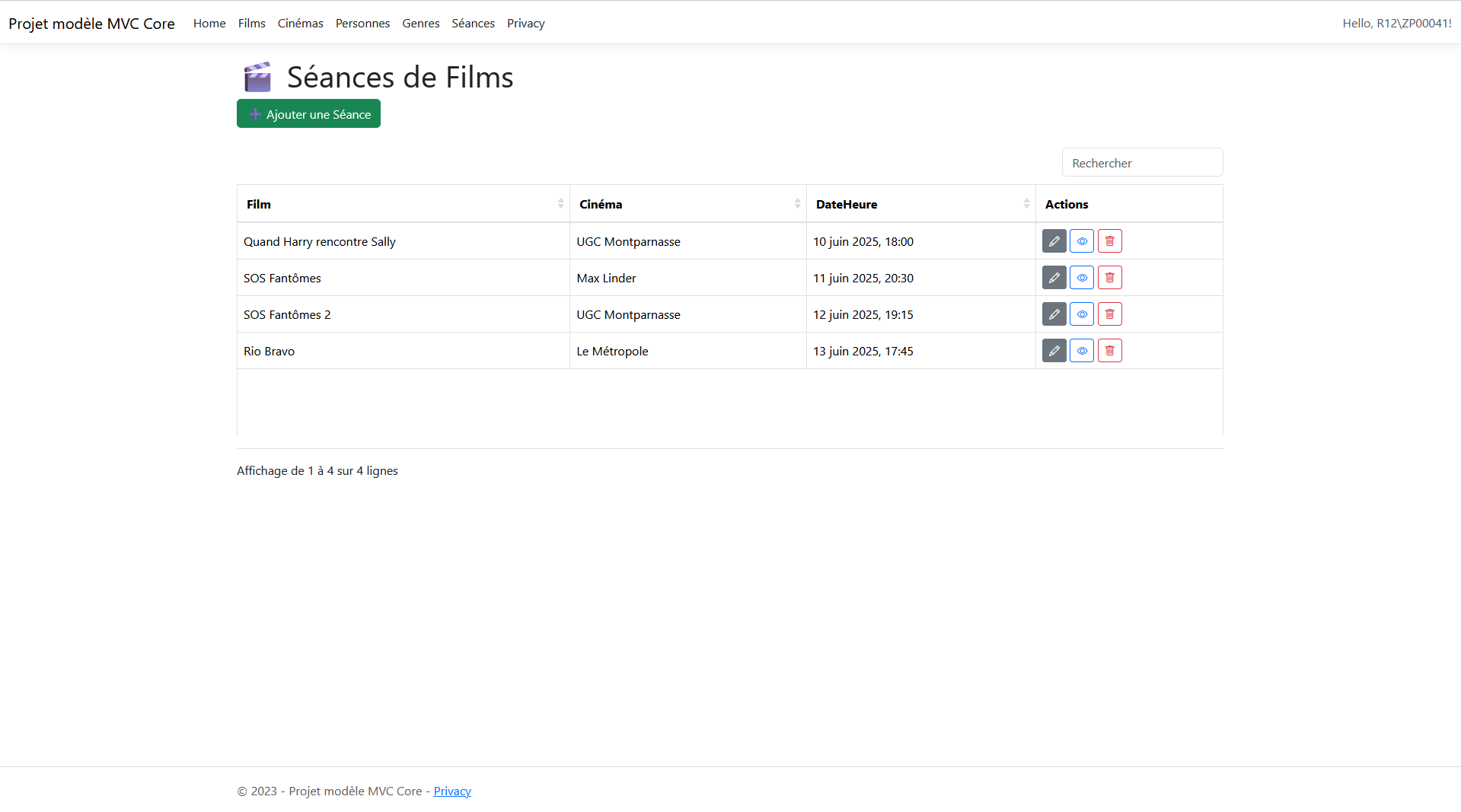Go to the Cinémas page
The image size is (1461, 812).
click(300, 24)
